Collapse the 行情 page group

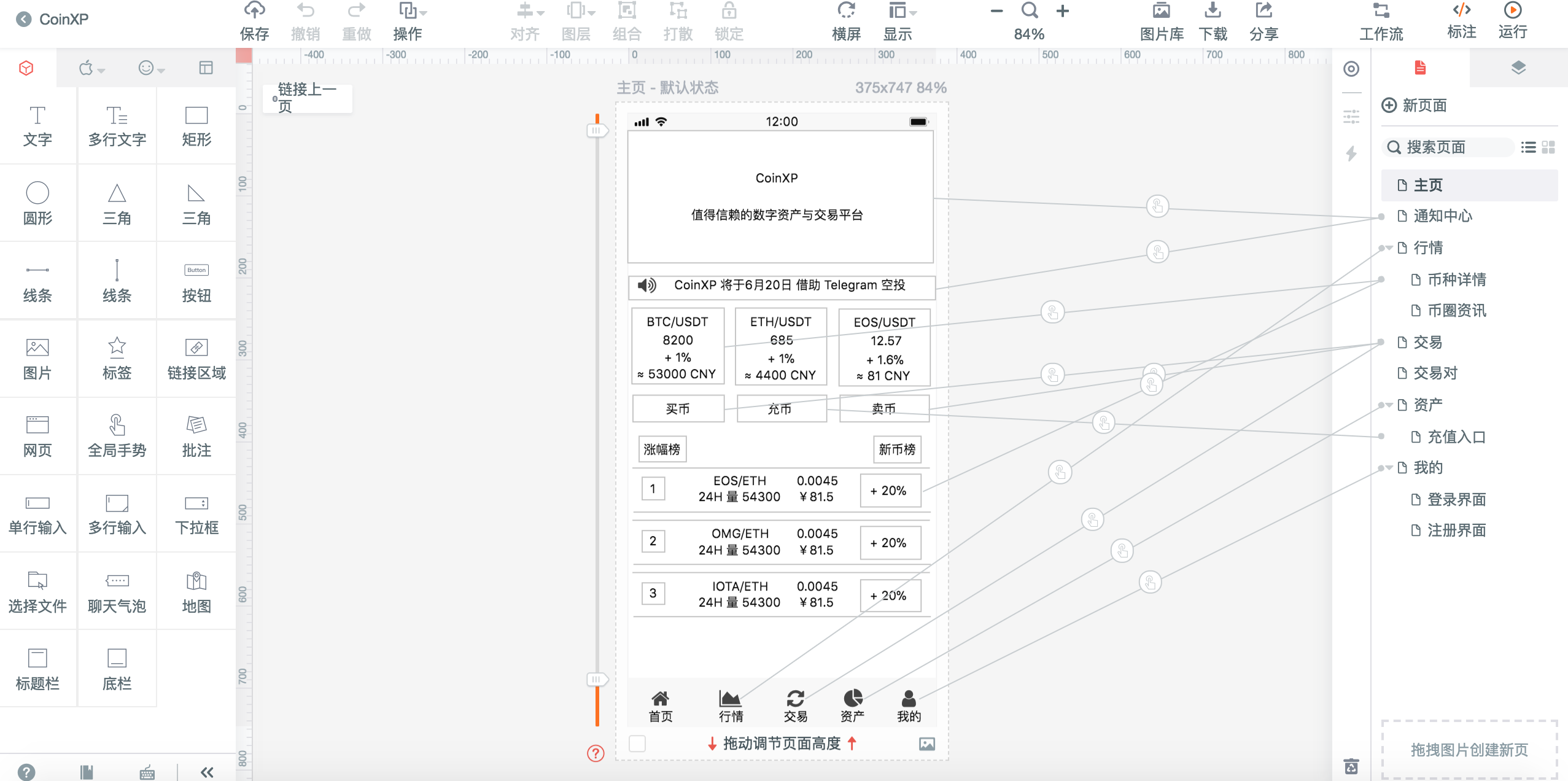[x=1389, y=248]
